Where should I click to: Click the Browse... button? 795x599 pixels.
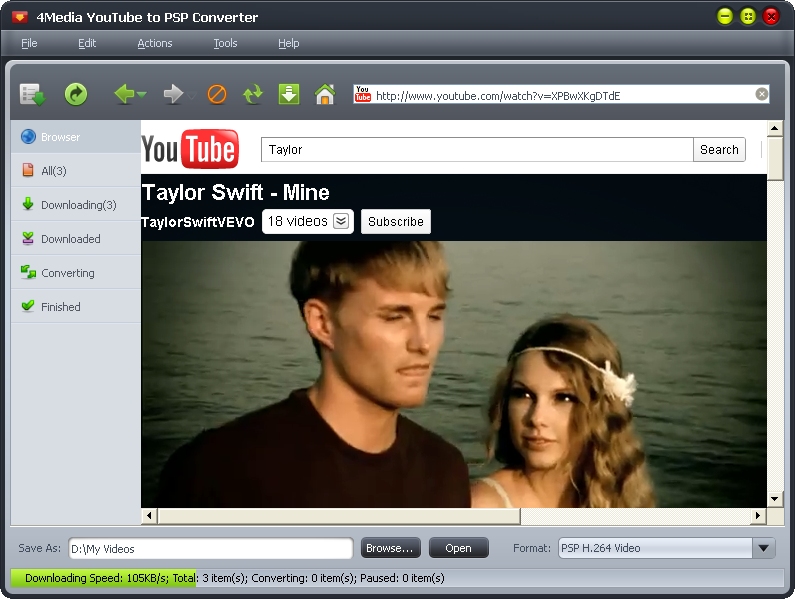pyautogui.click(x=390, y=548)
